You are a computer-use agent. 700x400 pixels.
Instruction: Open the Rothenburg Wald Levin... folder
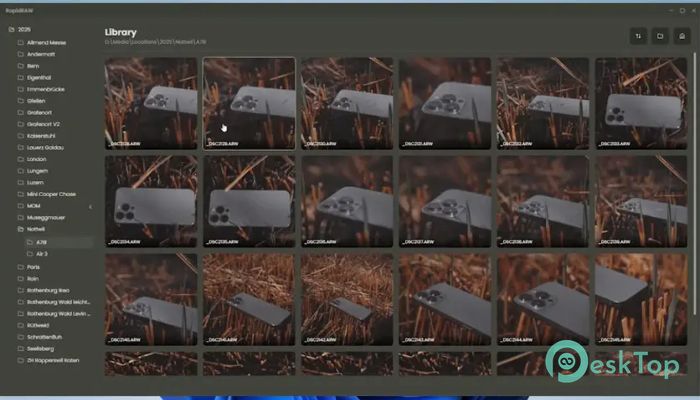pos(58,313)
